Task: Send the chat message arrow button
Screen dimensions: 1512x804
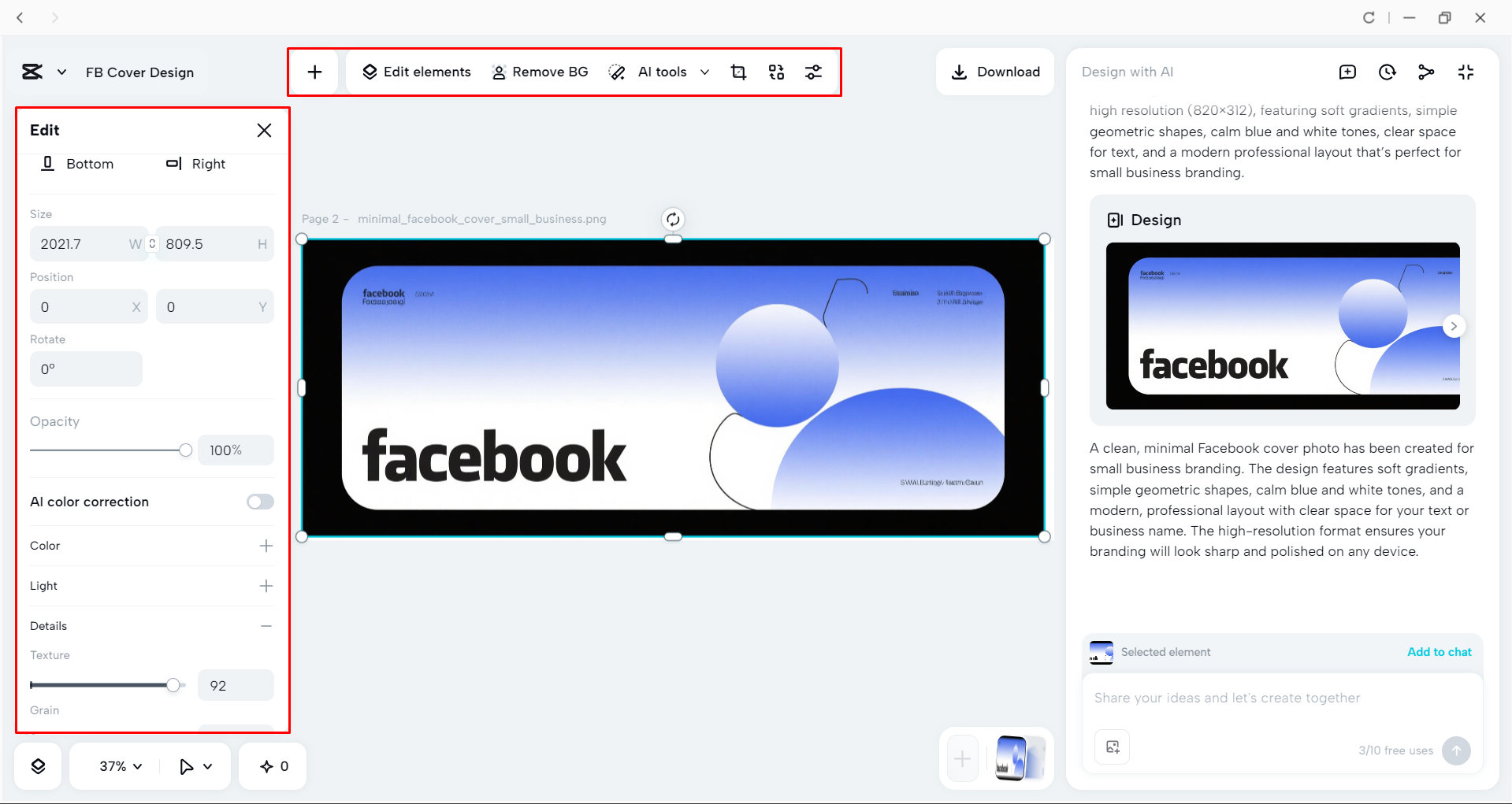Action: pyautogui.click(x=1456, y=750)
